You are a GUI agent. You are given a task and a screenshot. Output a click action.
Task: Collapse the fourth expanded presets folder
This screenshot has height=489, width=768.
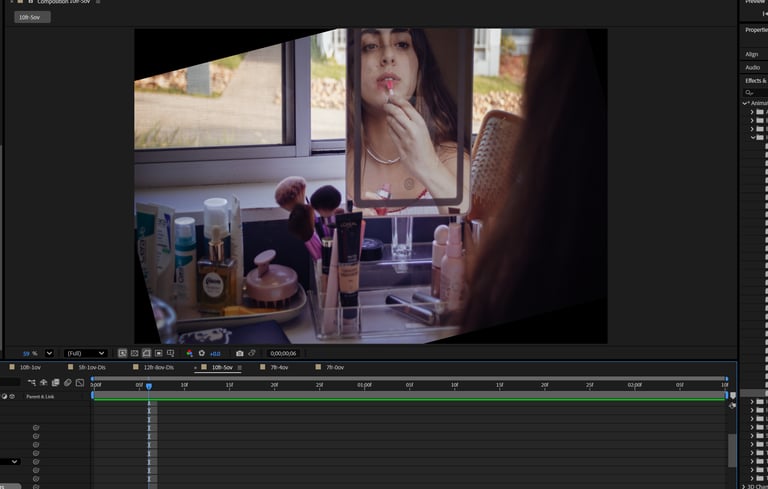coord(753,138)
